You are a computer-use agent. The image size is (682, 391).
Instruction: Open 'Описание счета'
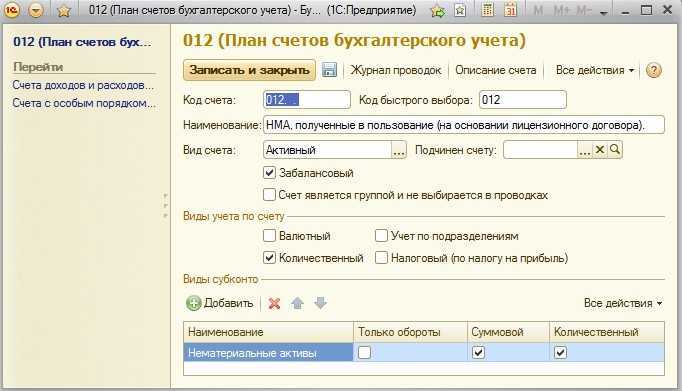(495, 70)
